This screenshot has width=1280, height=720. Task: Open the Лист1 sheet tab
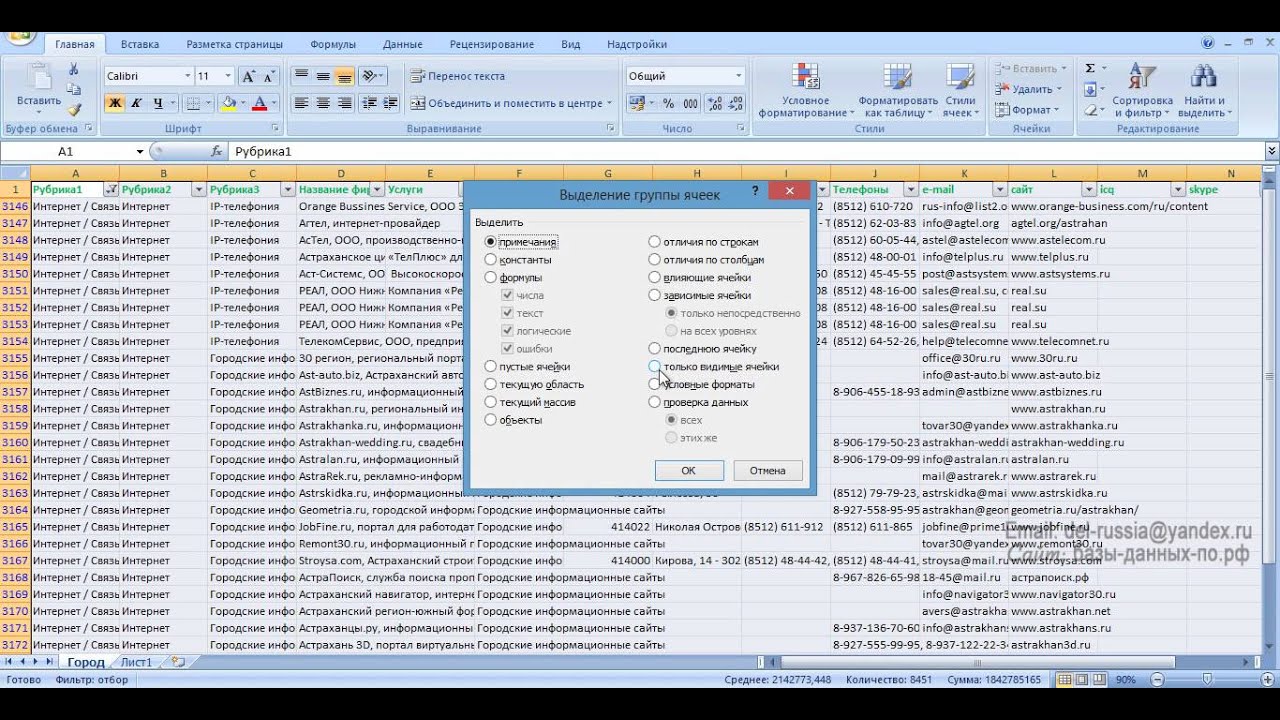point(136,662)
